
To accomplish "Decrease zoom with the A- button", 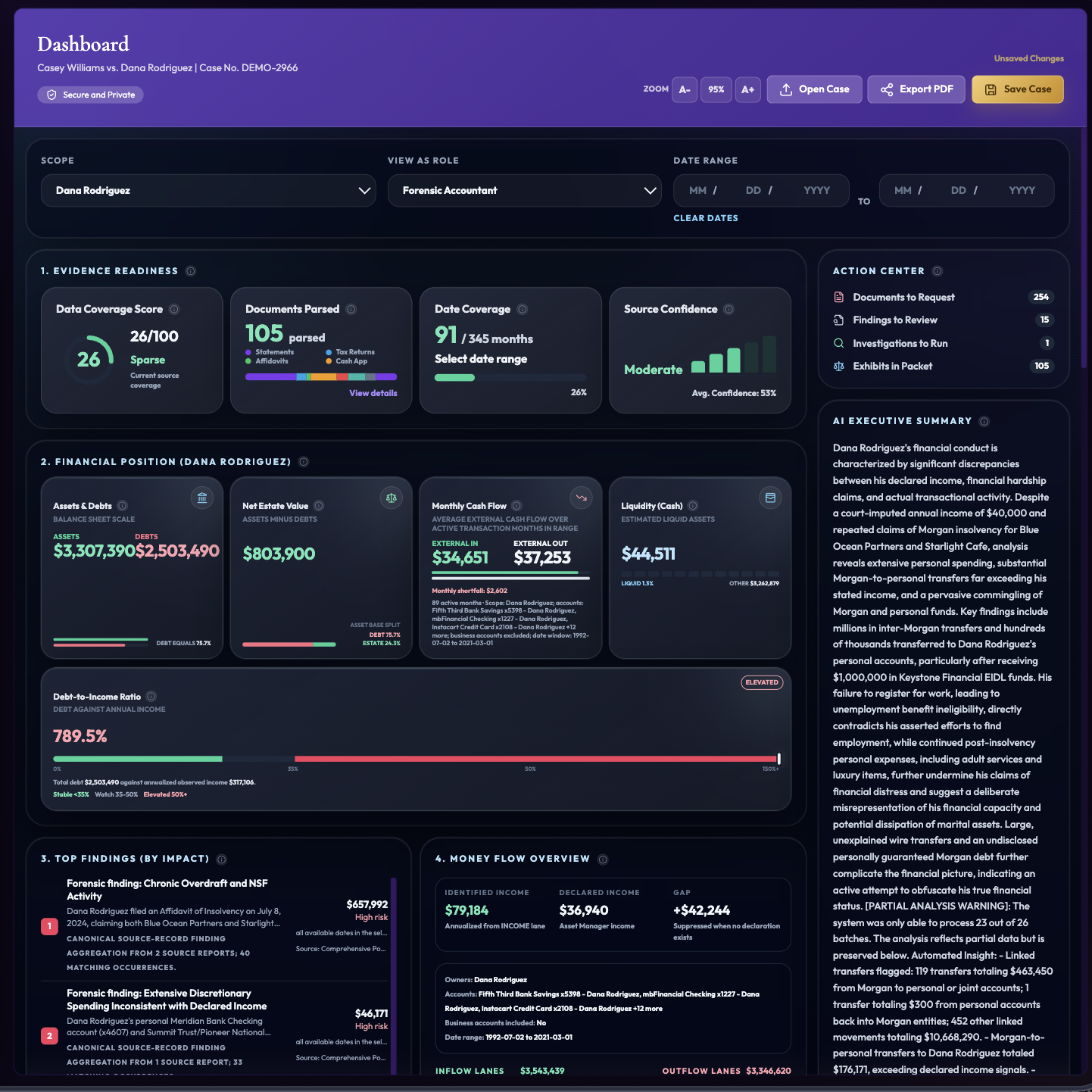I will click(685, 89).
